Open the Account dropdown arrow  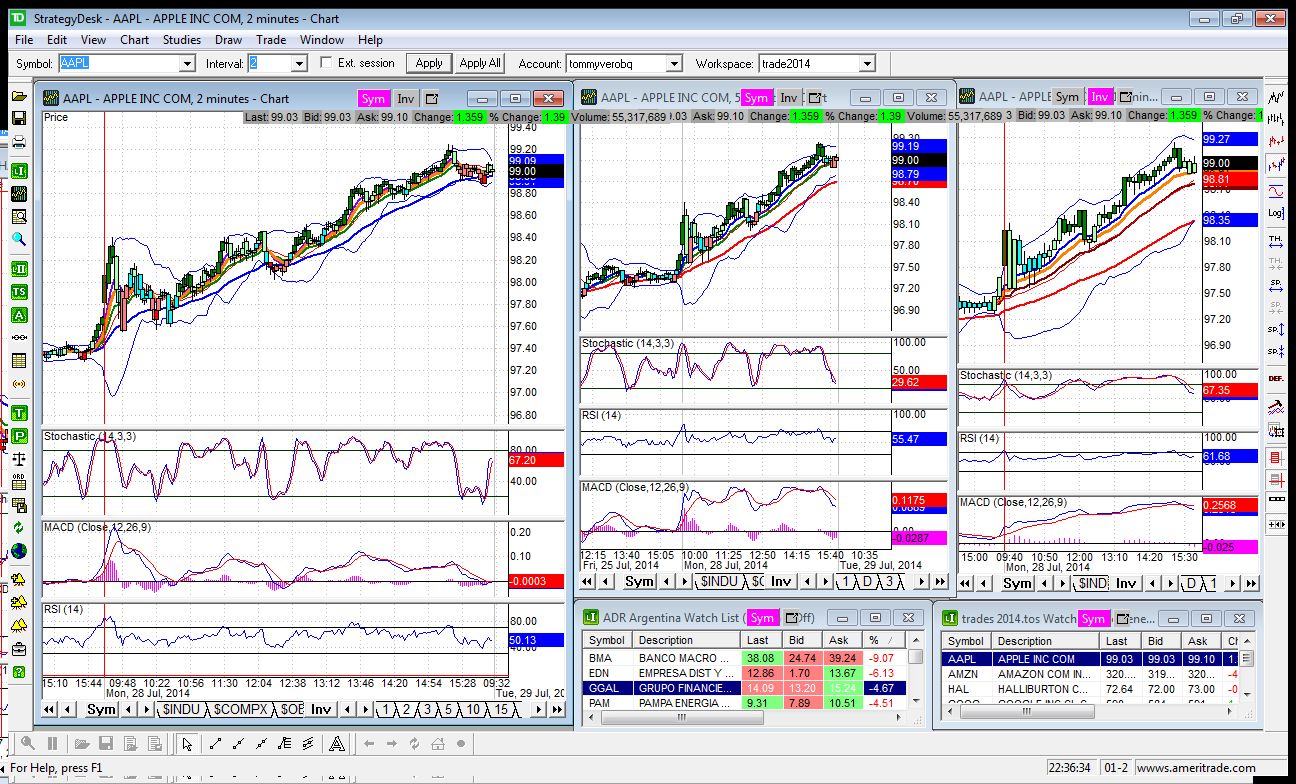click(x=674, y=63)
